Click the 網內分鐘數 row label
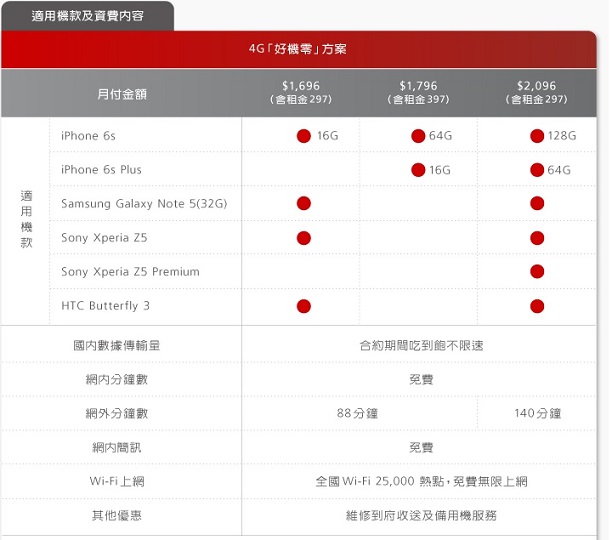 coord(117,380)
